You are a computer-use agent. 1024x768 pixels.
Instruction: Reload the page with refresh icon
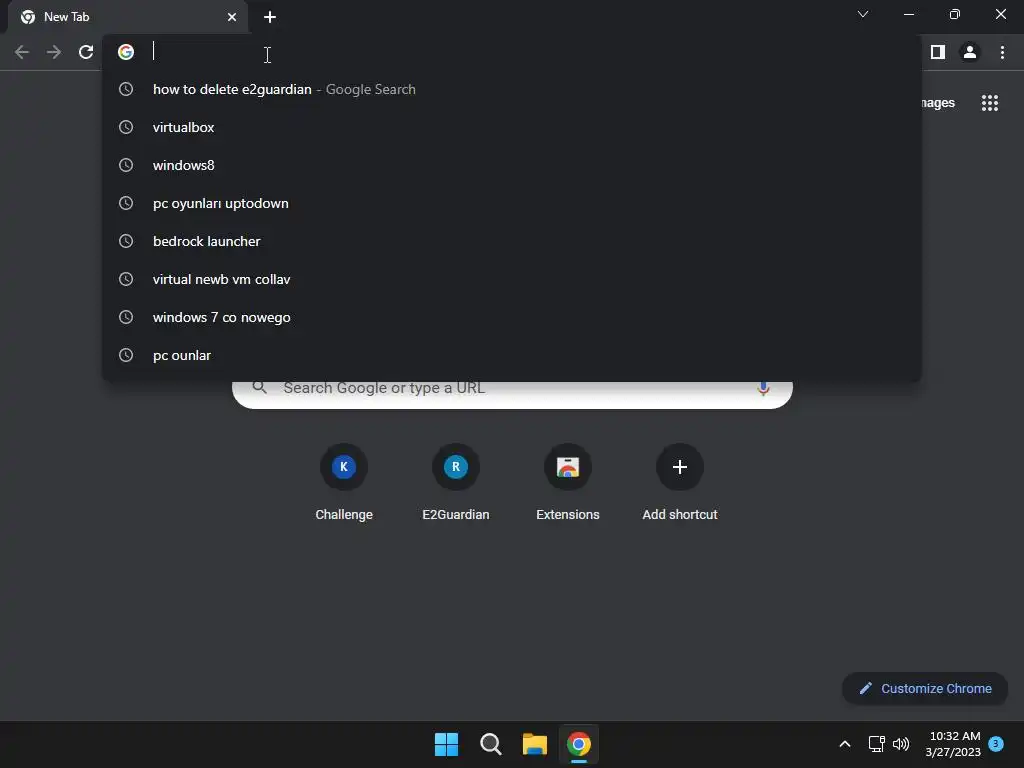(x=86, y=52)
